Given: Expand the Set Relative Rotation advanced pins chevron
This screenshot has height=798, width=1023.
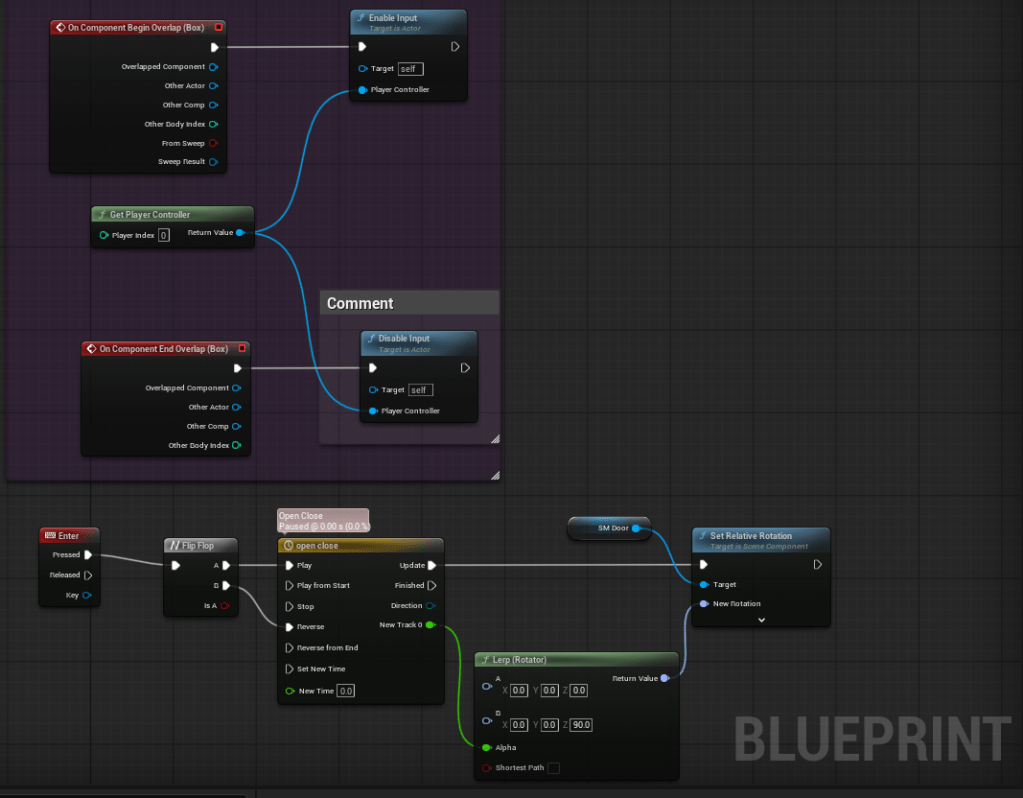Looking at the screenshot, I should click(x=761, y=620).
